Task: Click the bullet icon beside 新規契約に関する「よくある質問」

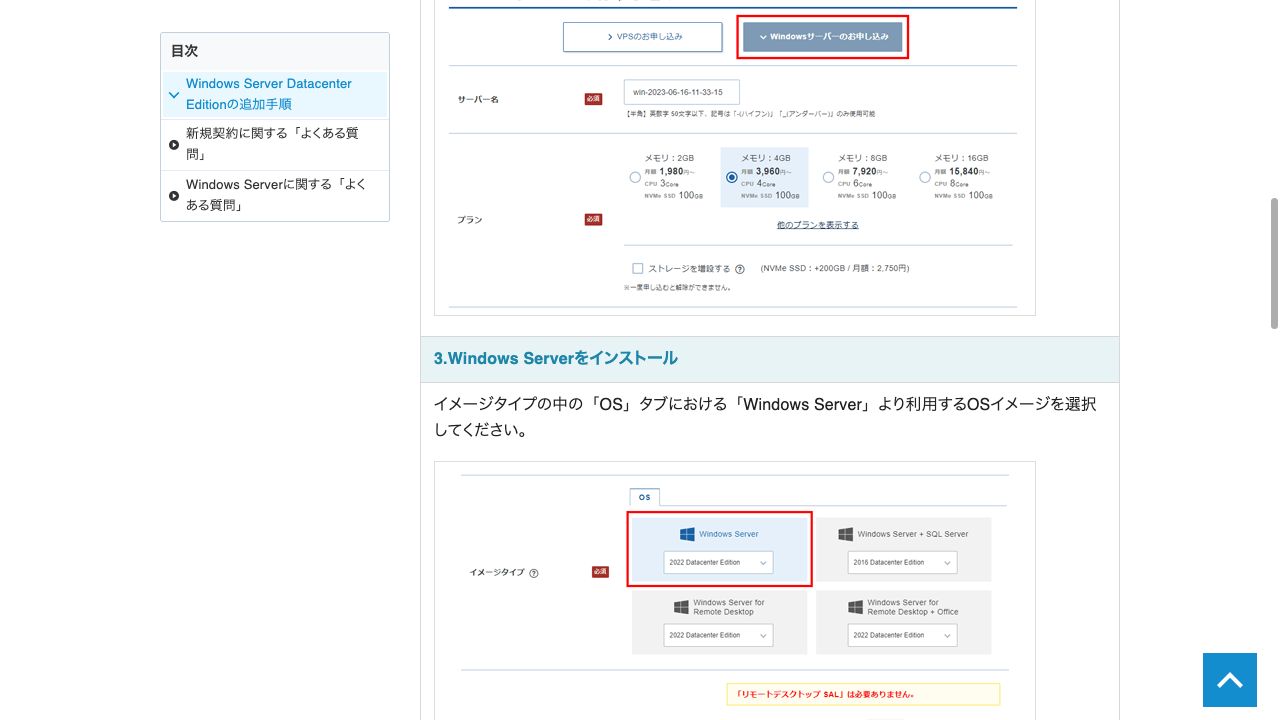Action: tap(174, 145)
